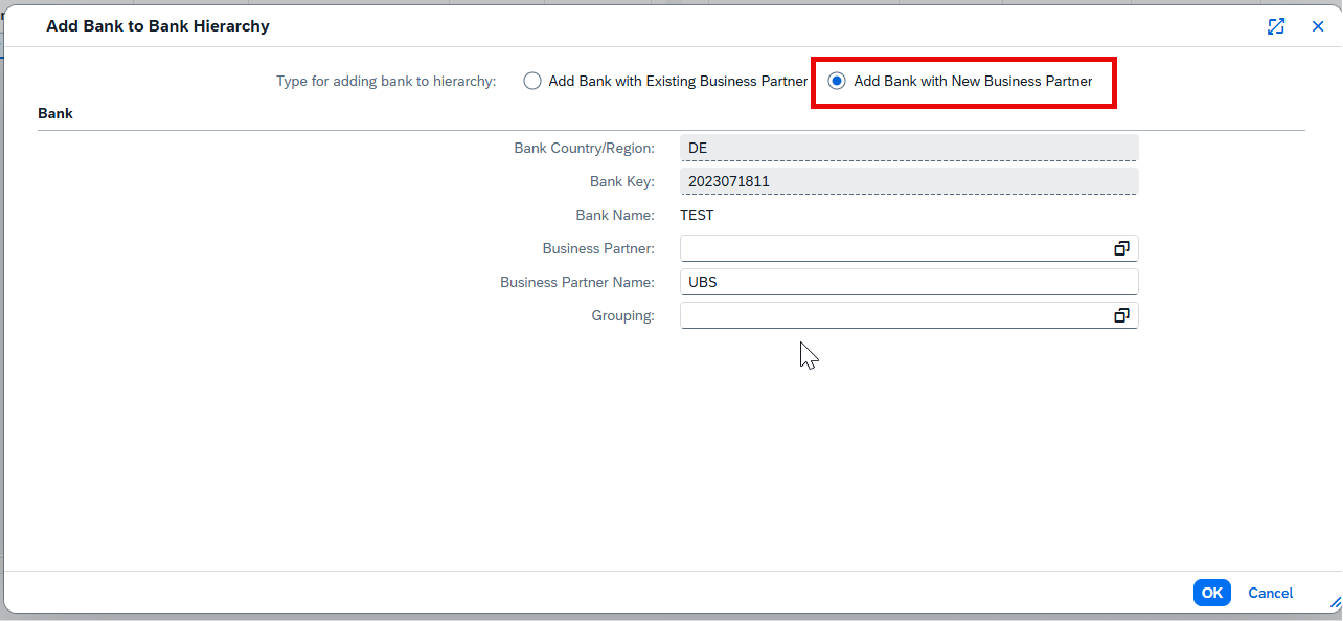Viewport: 1343px width, 621px height.
Task: Open value help for Grouping field
Action: pos(1122,316)
